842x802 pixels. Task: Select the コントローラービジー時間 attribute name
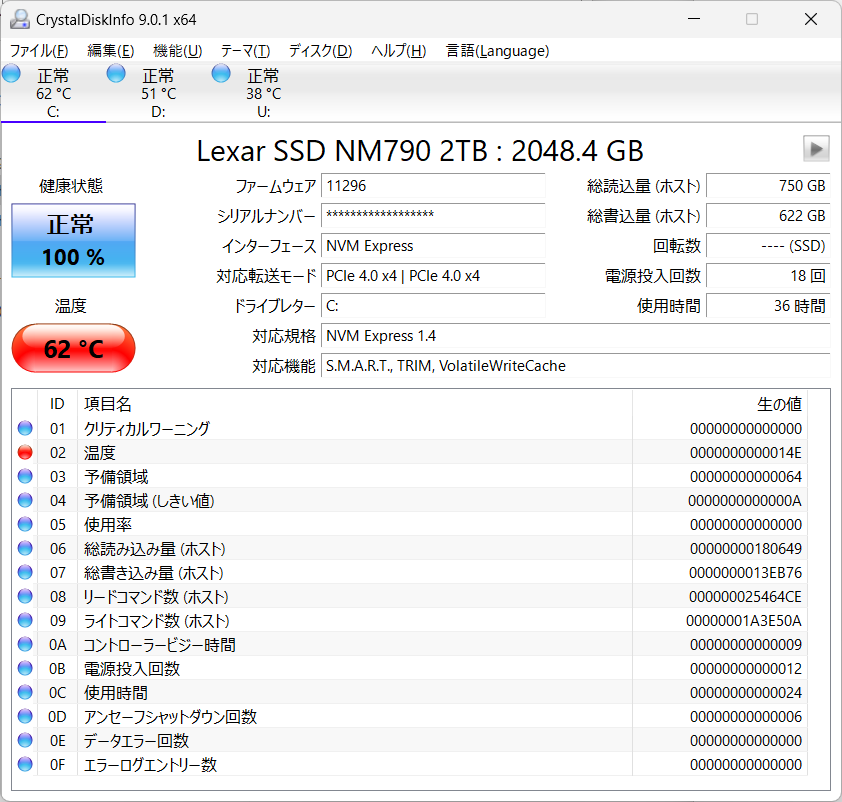coord(159,645)
